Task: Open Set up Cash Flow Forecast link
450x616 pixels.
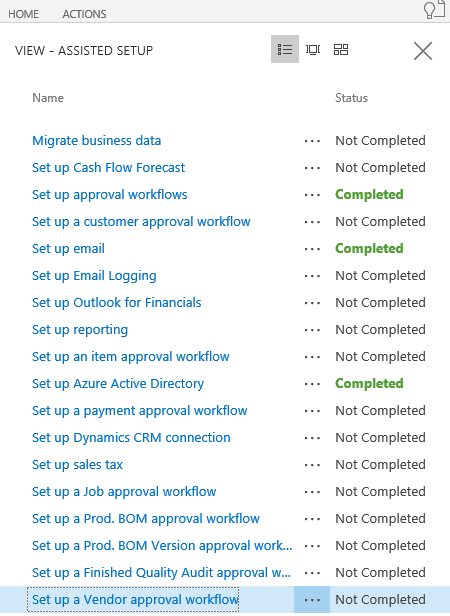Action: coord(108,168)
